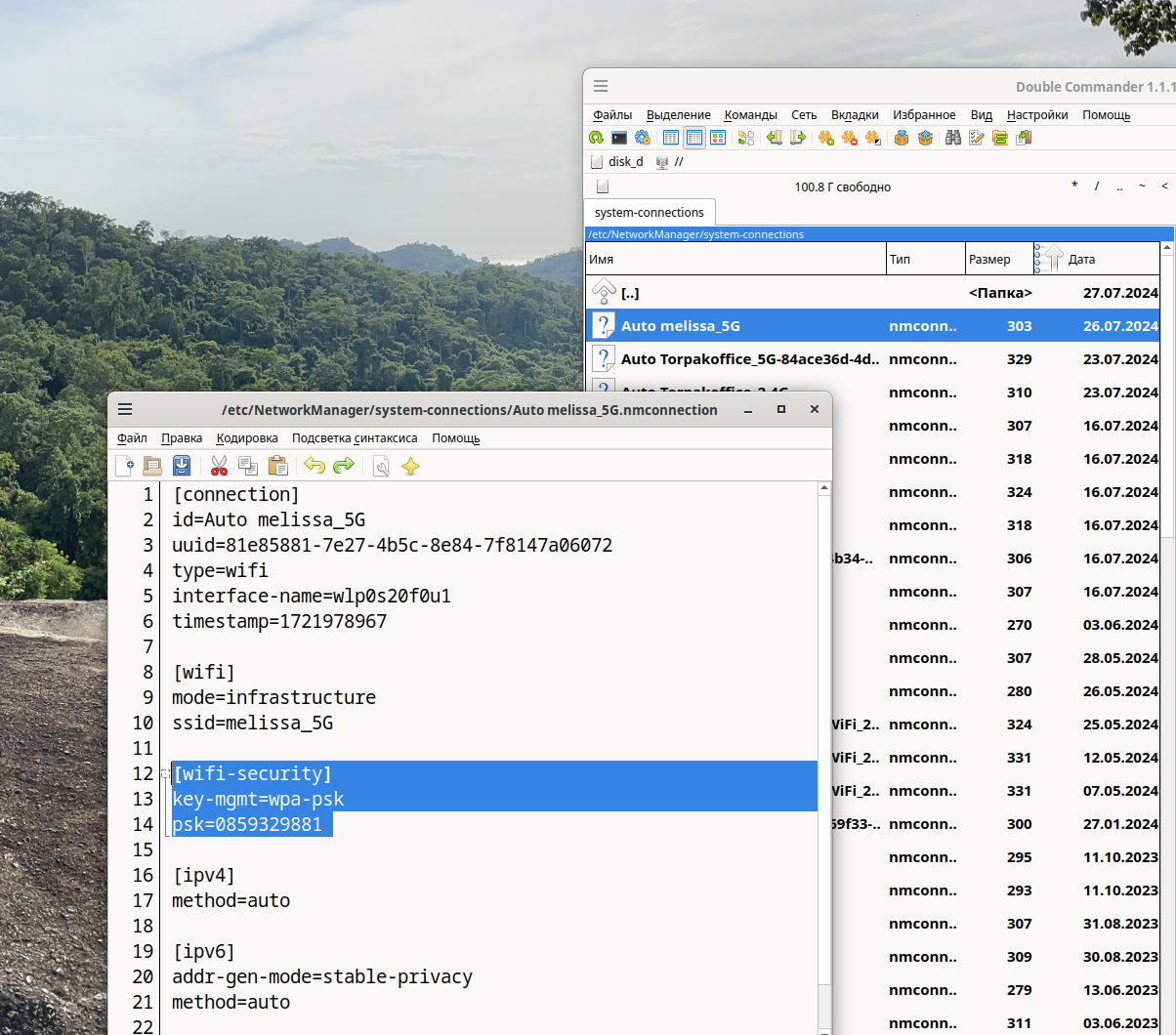The image size is (1176, 1035).
Task: Open the editor window hamburger menu
Action: [x=125, y=410]
